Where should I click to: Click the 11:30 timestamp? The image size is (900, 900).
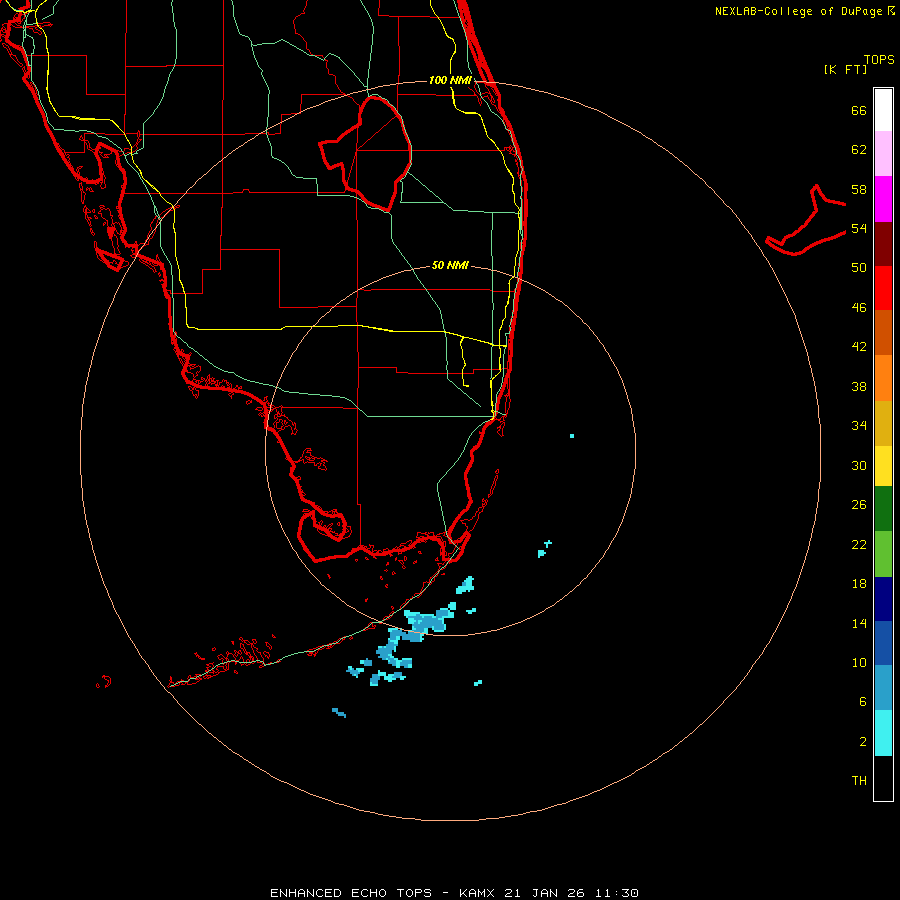(616, 893)
